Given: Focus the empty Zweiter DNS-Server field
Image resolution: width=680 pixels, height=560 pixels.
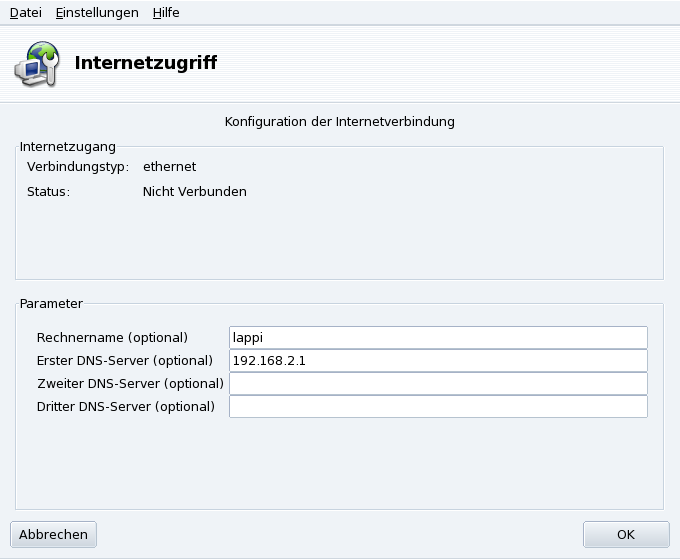Looking at the screenshot, I should [438, 383].
